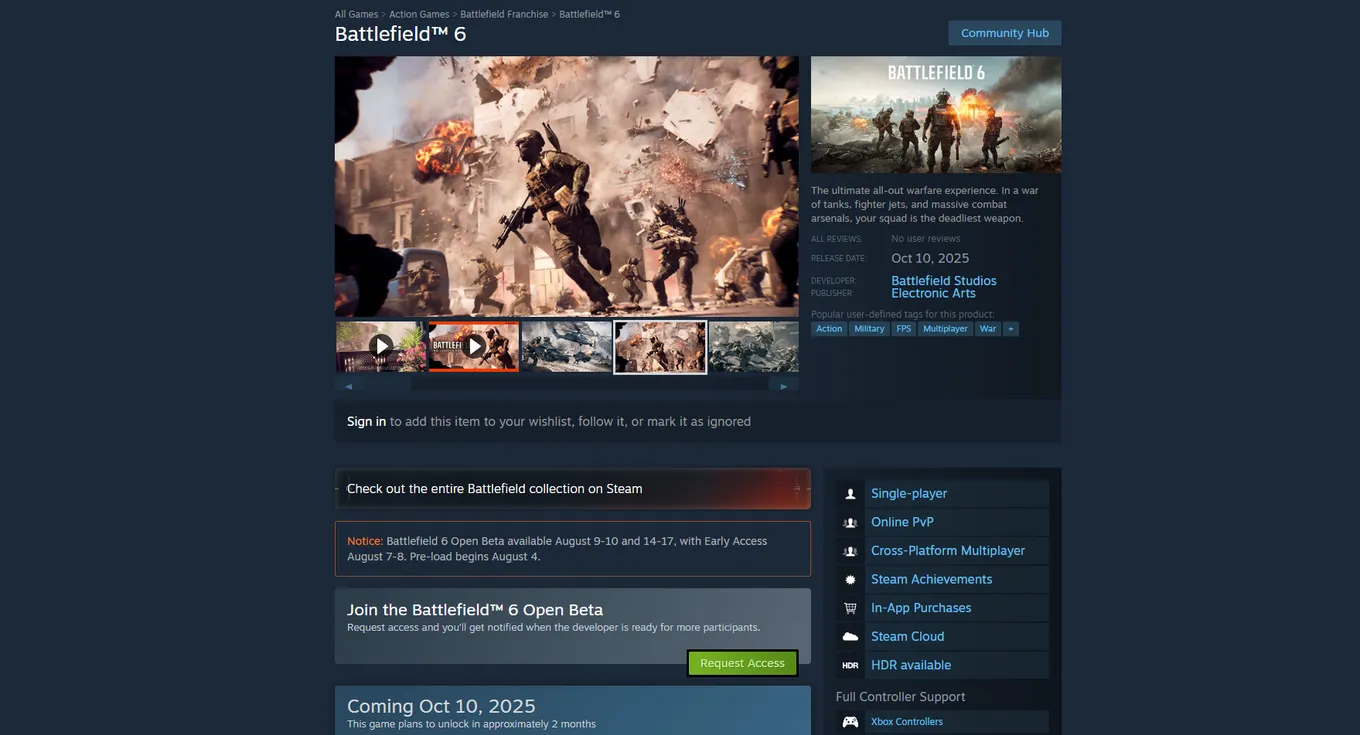Screen dimensions: 1360x735
Task: Click the orange Notice label
Action: tap(365, 541)
